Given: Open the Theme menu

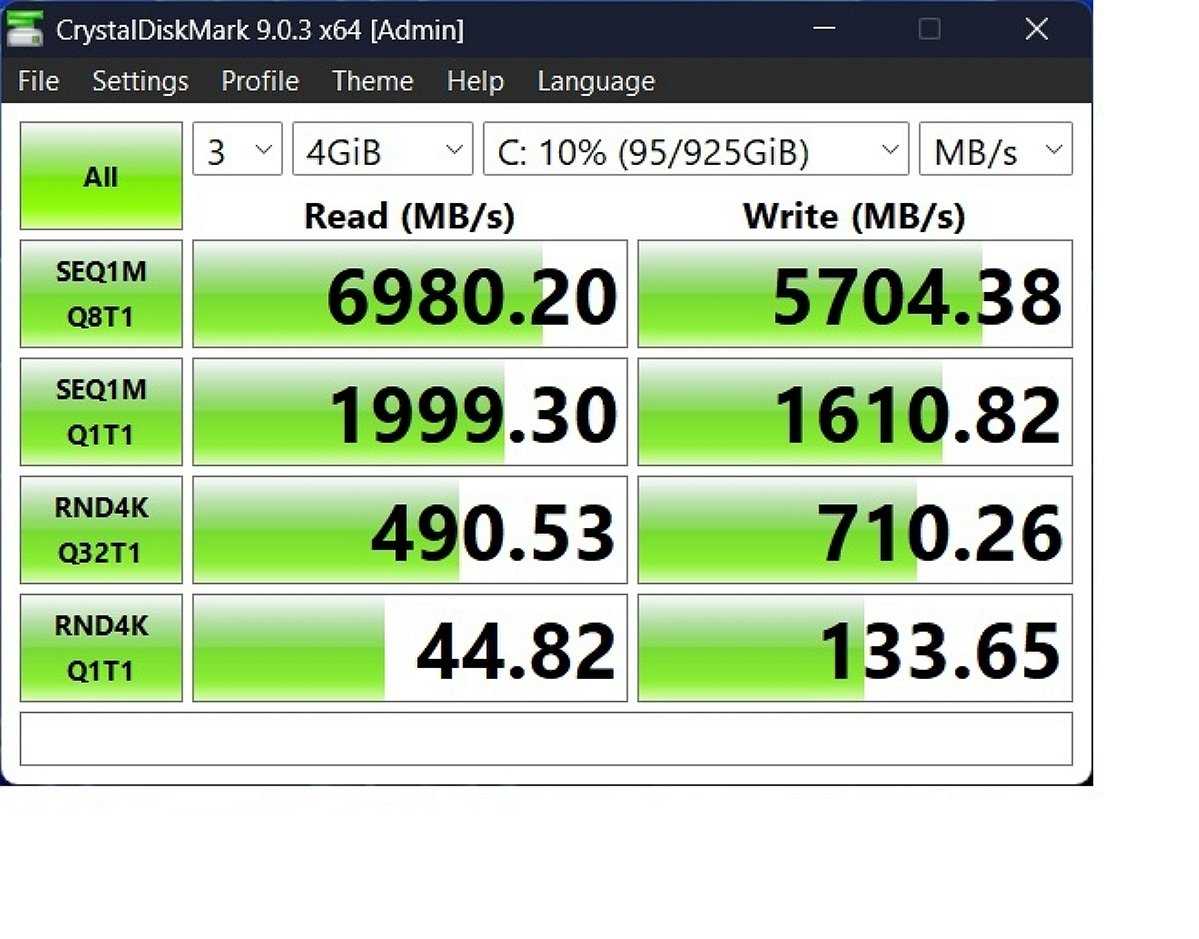Looking at the screenshot, I should [372, 81].
